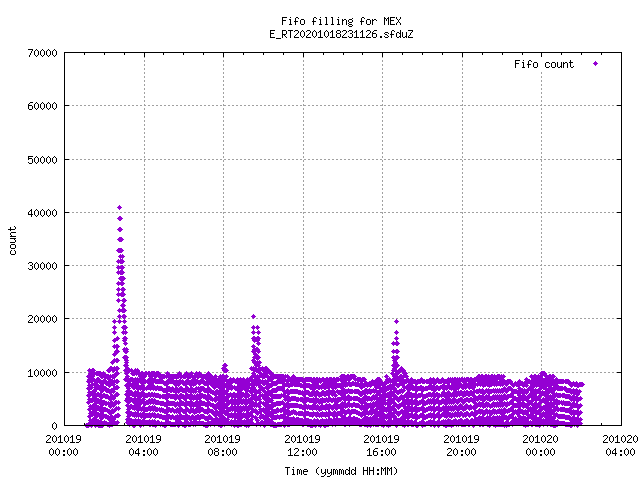This screenshot has height=480, width=640.
Task: Click the filename 'E_RT20201018231126.sfduZ' subtitle
Action: [341, 34]
